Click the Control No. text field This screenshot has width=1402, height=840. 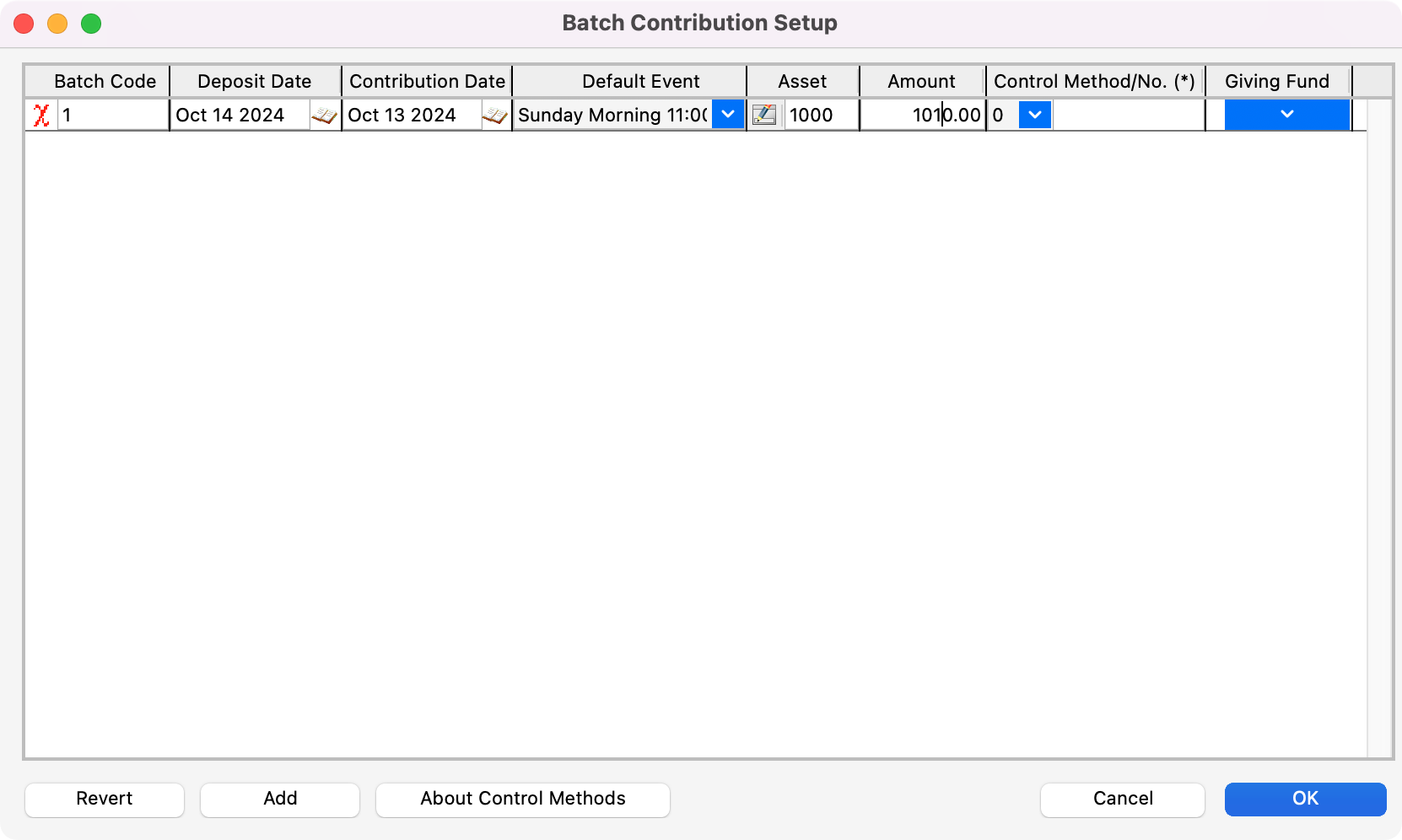1128,115
